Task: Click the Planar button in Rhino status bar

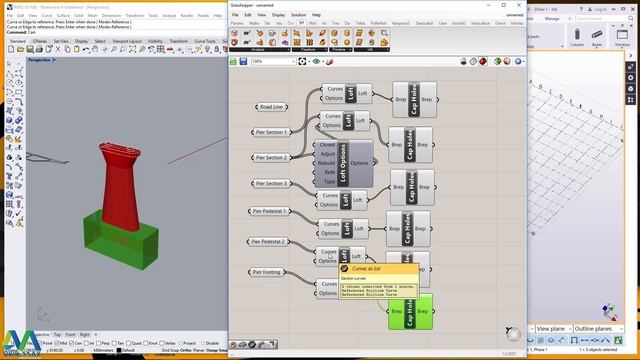Action: [198, 350]
